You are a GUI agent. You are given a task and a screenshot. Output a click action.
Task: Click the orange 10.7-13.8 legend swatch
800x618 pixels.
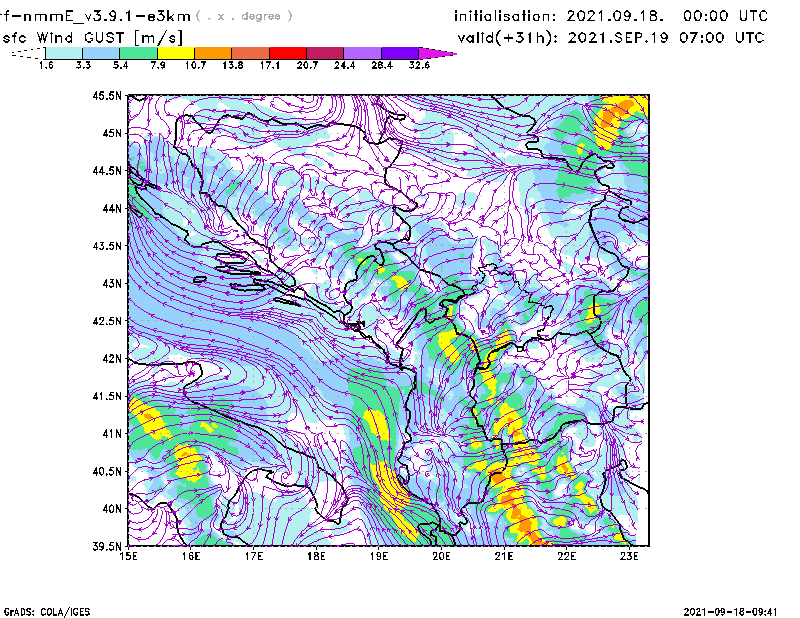point(213,53)
